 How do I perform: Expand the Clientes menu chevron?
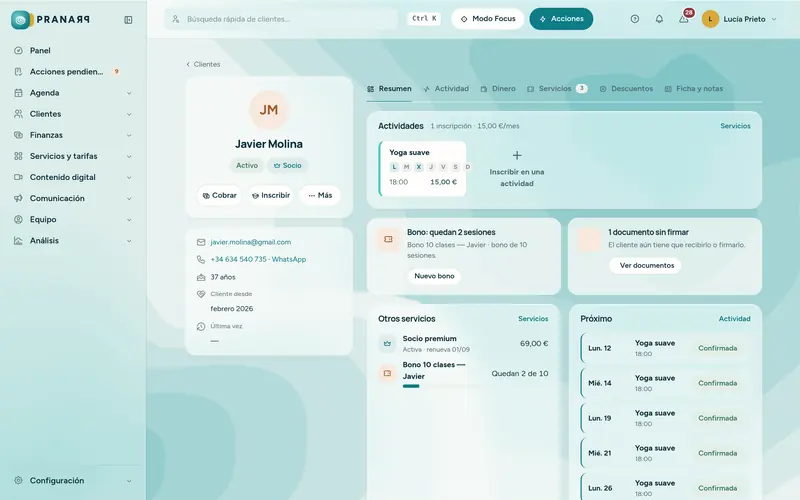point(129,114)
